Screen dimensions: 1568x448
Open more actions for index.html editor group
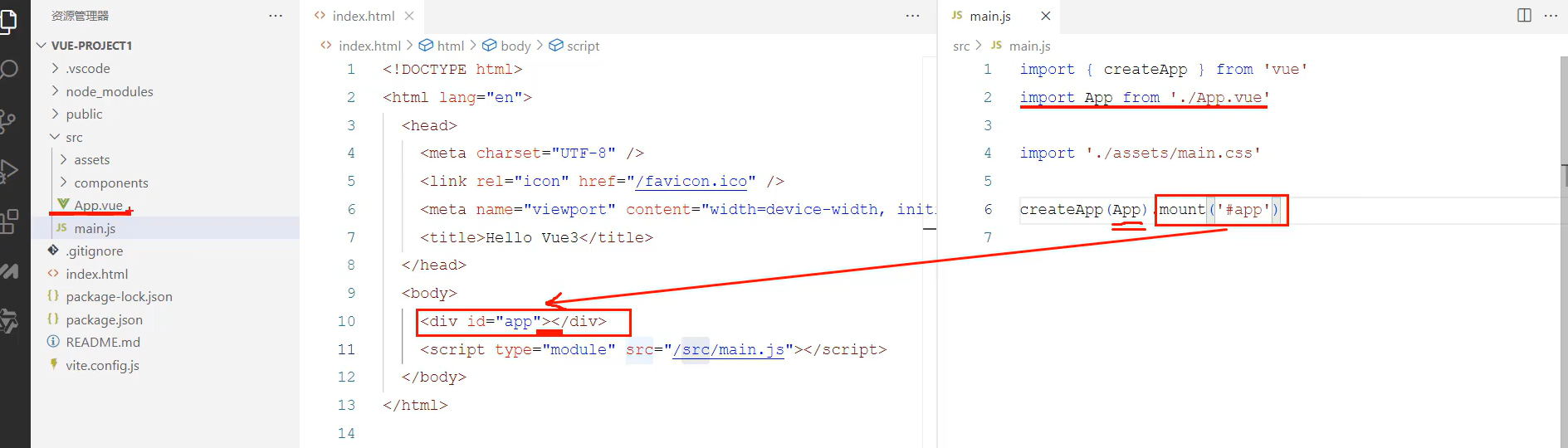(912, 16)
